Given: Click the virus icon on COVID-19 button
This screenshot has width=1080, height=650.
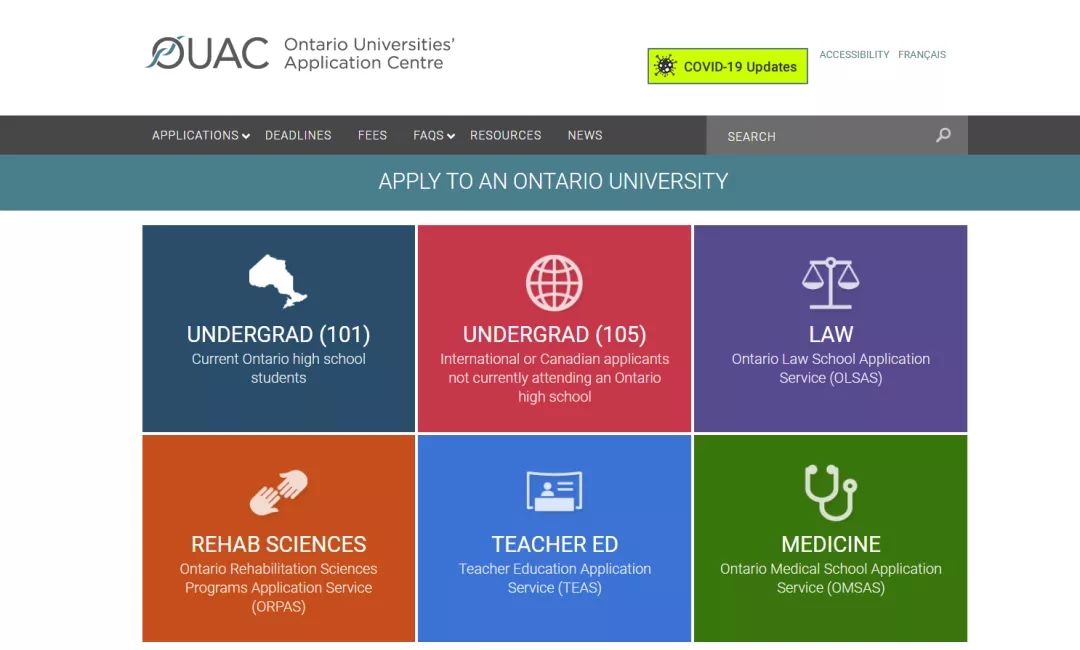Looking at the screenshot, I should pos(665,67).
